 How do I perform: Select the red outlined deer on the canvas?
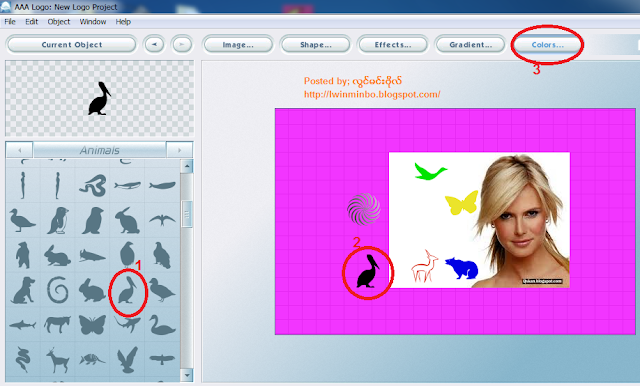coord(424,266)
